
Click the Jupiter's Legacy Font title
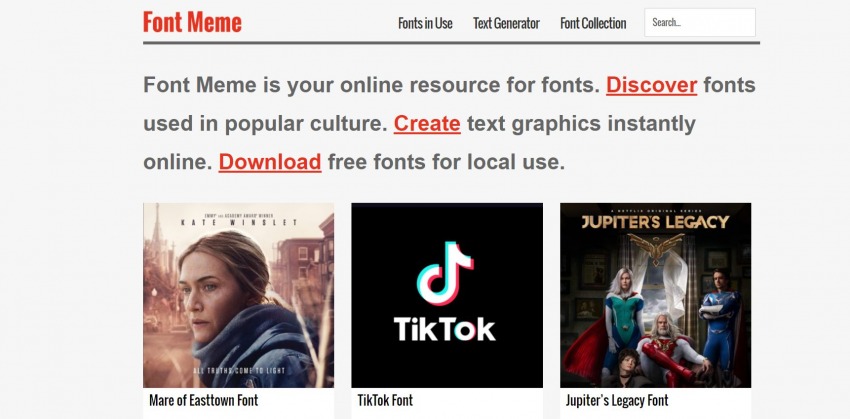(617, 401)
